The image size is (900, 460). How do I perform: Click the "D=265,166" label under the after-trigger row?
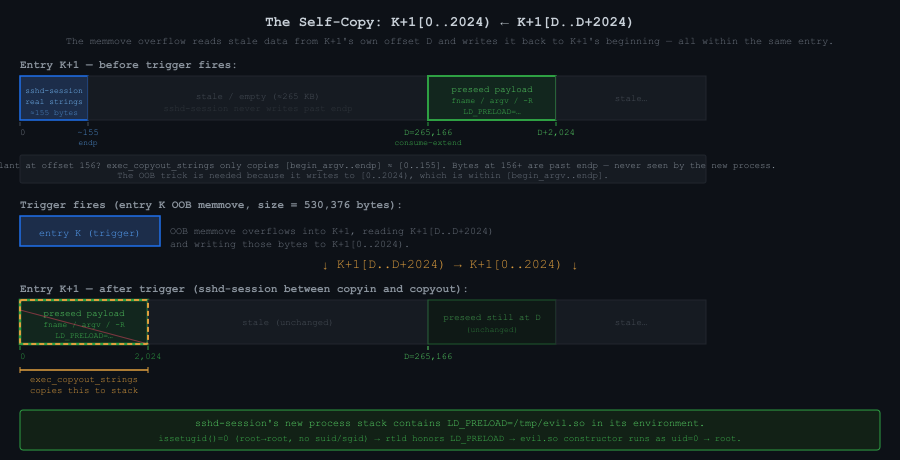[428, 356]
